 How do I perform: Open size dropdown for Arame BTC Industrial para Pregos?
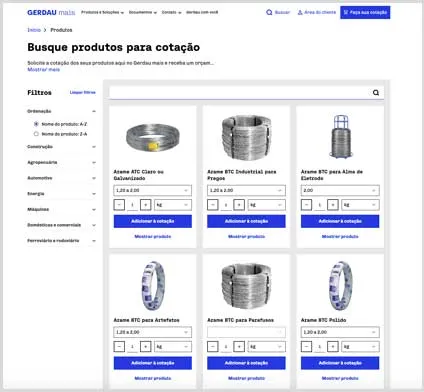(246, 190)
